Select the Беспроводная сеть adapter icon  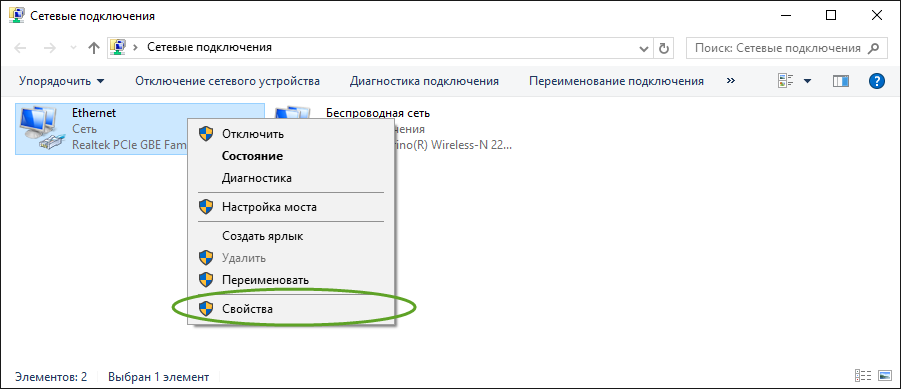[x=293, y=113]
